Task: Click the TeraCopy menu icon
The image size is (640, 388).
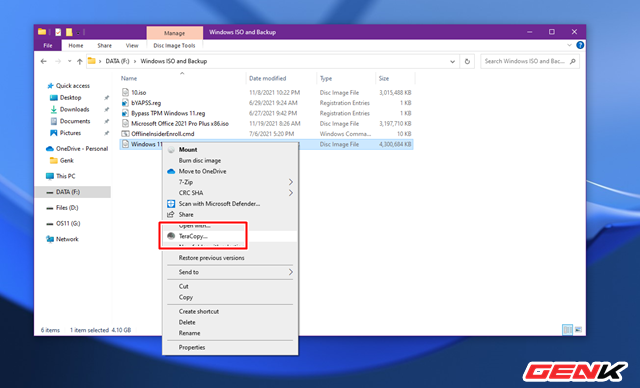Action: pyautogui.click(x=171, y=236)
